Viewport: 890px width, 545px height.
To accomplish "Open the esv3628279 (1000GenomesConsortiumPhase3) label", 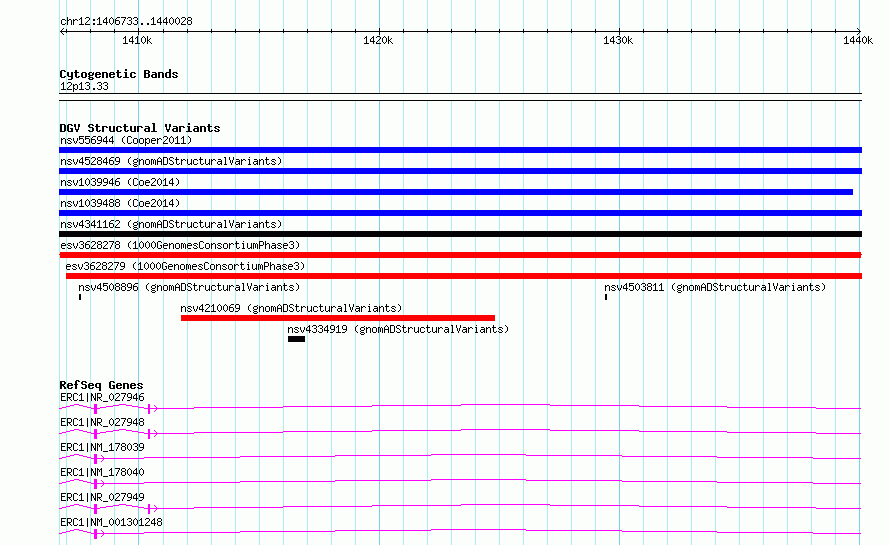I will coord(185,266).
